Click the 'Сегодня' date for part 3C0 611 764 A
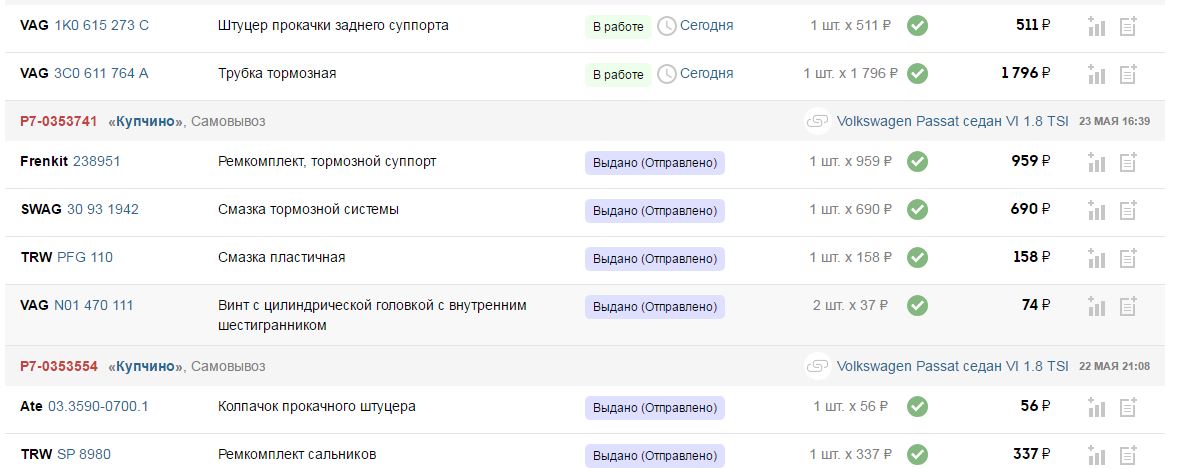This screenshot has height=469, width=1183. pyautogui.click(x=706, y=73)
